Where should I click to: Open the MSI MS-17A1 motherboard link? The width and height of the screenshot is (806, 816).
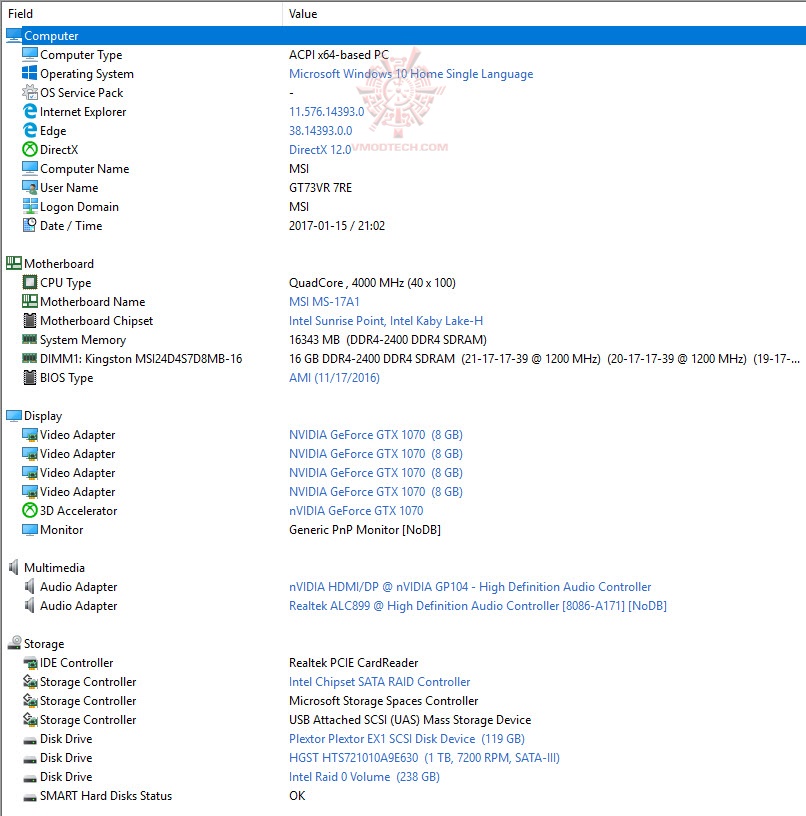click(324, 302)
